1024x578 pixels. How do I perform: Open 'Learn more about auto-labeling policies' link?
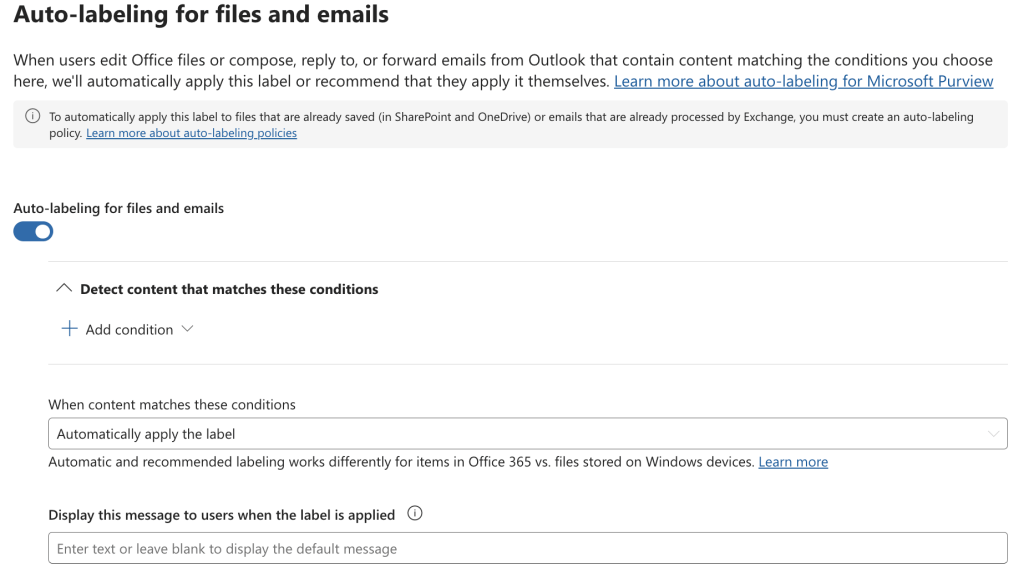coord(191,133)
